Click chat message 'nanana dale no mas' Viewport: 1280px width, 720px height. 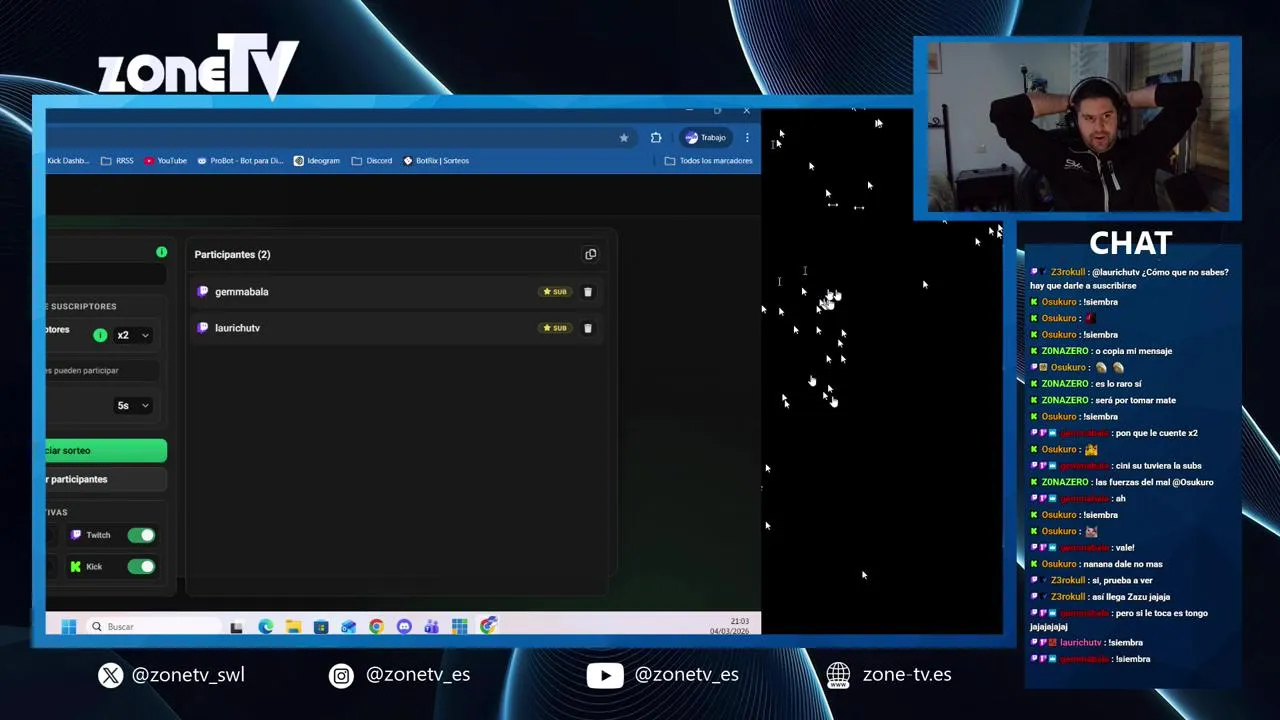point(1121,564)
